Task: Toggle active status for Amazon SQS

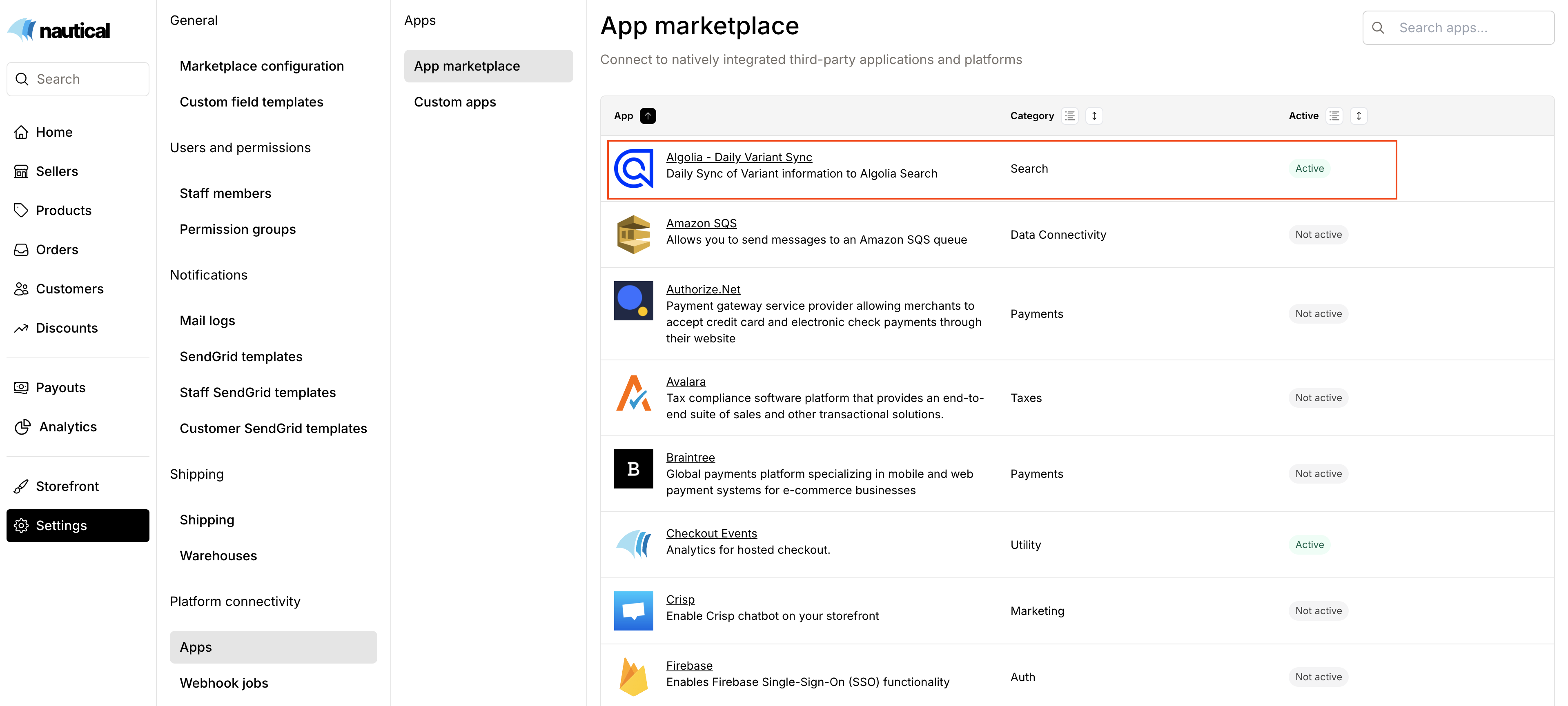Action: (x=1318, y=234)
